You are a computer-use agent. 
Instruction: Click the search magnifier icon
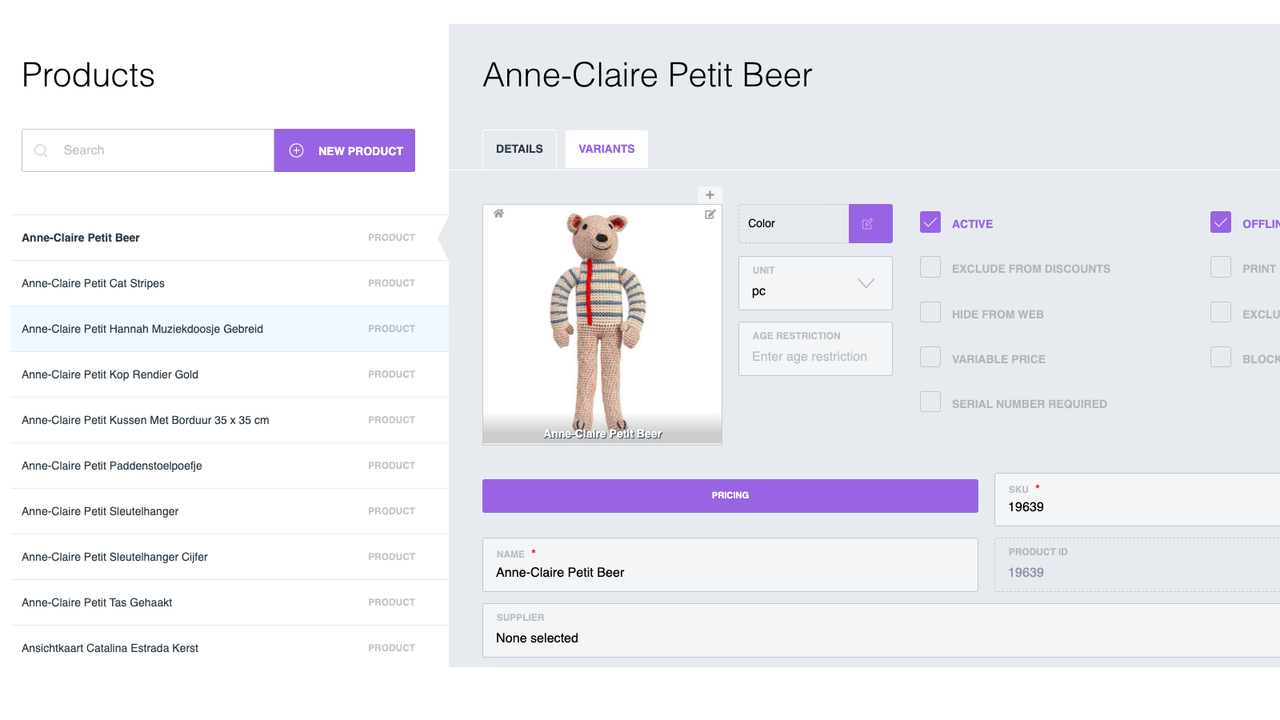(x=41, y=151)
